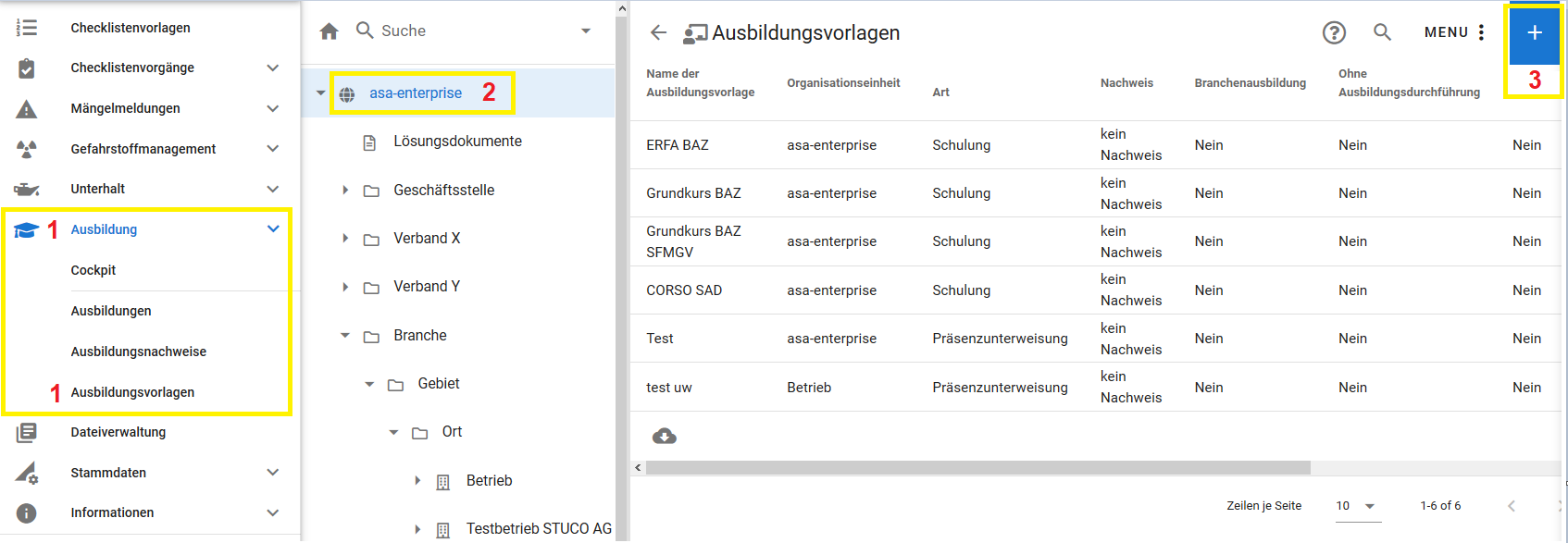Click the Unterhalt oil can icon
Viewport: 1568px width, 543px height.
[x=27, y=190]
